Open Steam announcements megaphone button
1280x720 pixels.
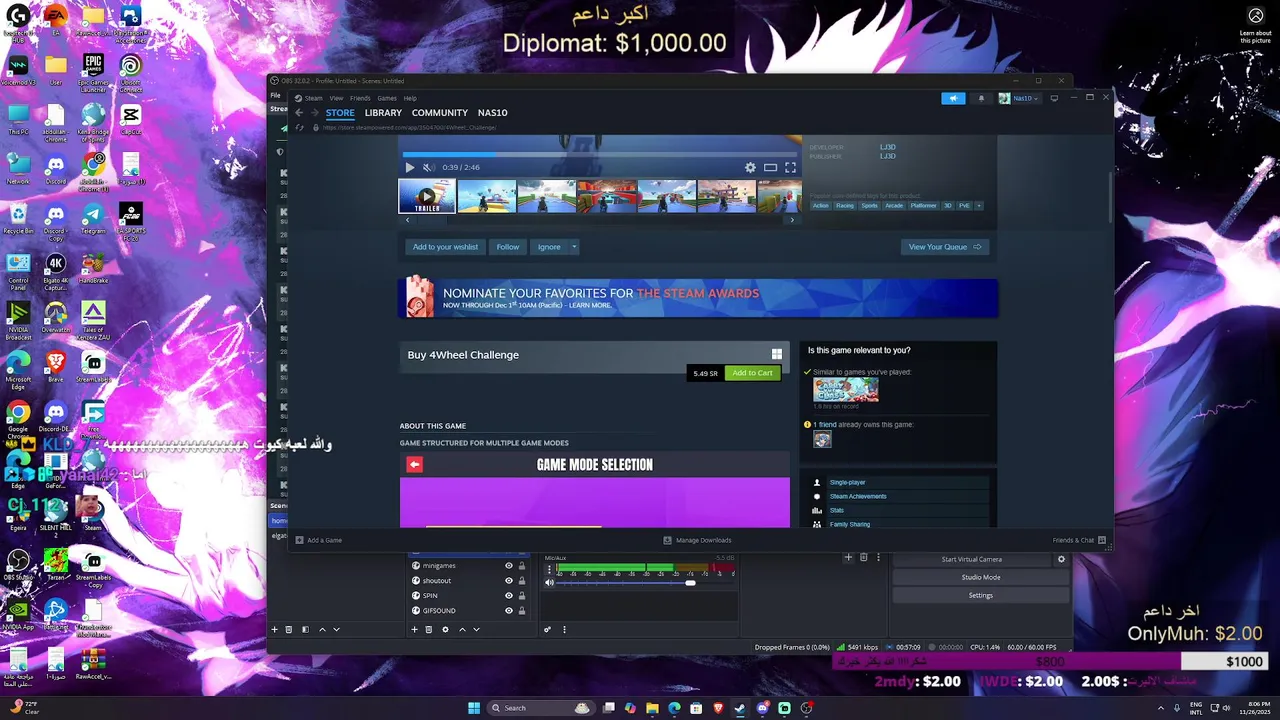pyautogui.click(x=953, y=98)
